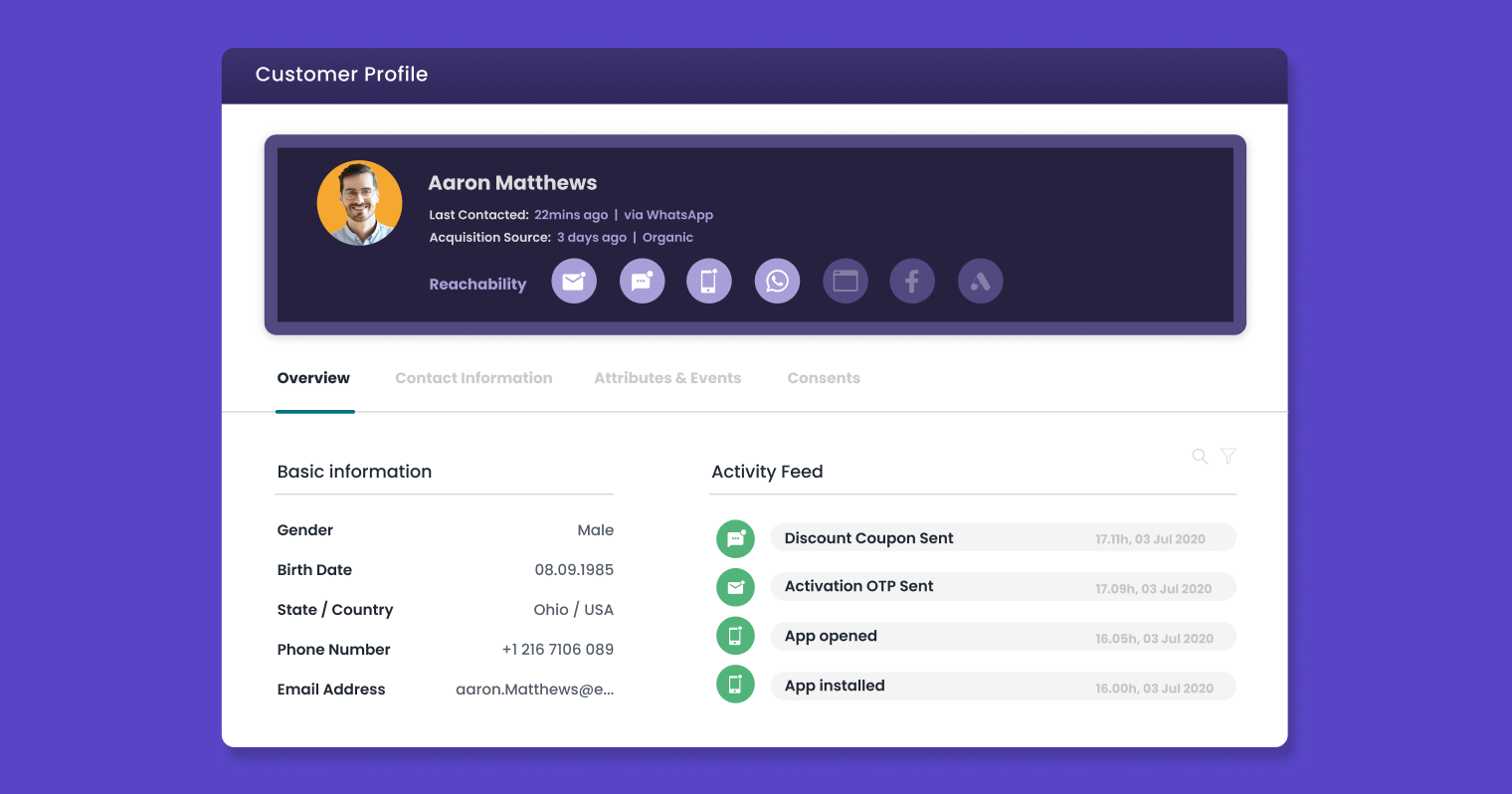Switch to the Contact Information tab
The width and height of the screenshot is (1512, 794).
[473, 378]
